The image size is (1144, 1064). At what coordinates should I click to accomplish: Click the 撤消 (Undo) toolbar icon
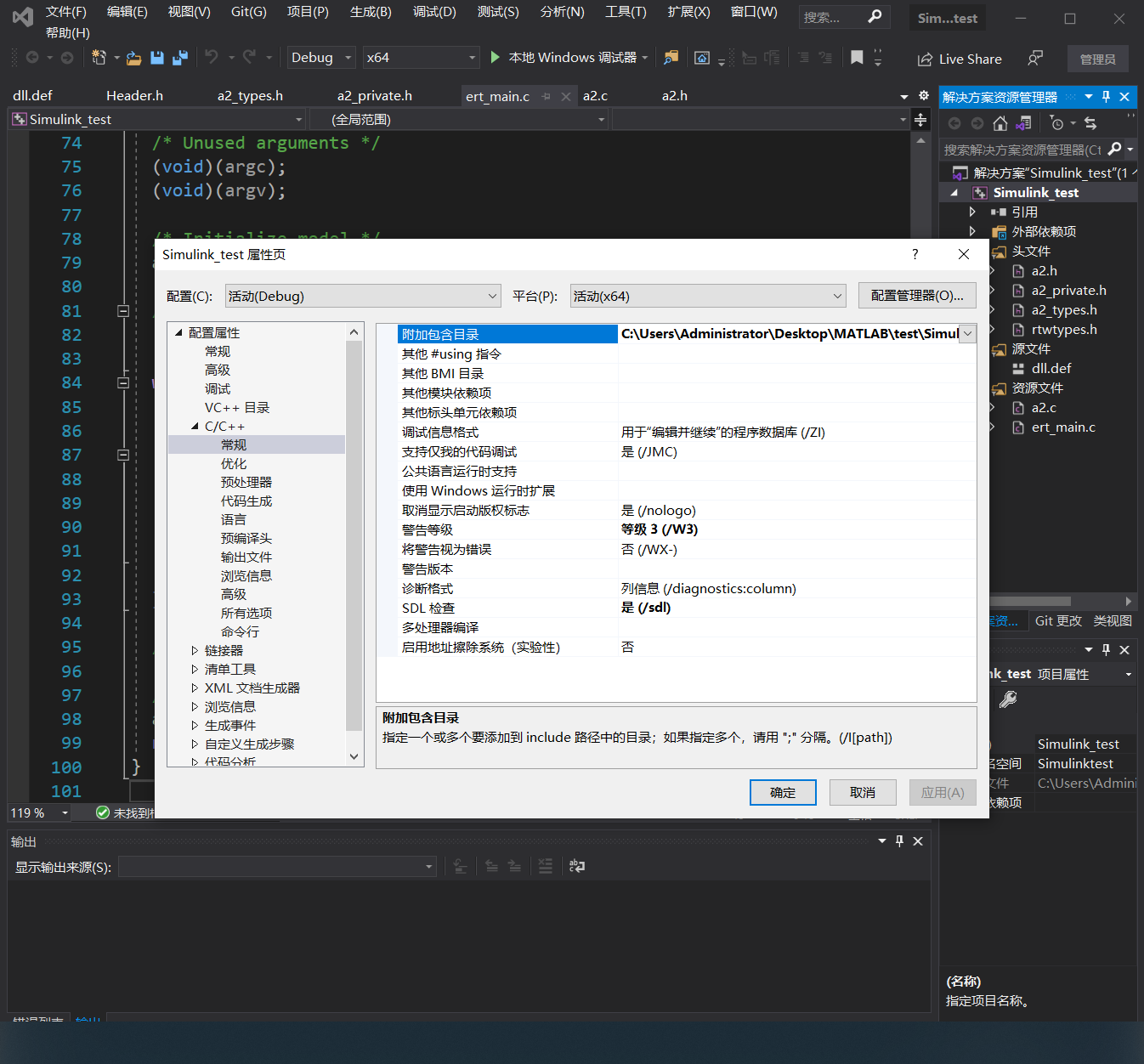coord(211,57)
